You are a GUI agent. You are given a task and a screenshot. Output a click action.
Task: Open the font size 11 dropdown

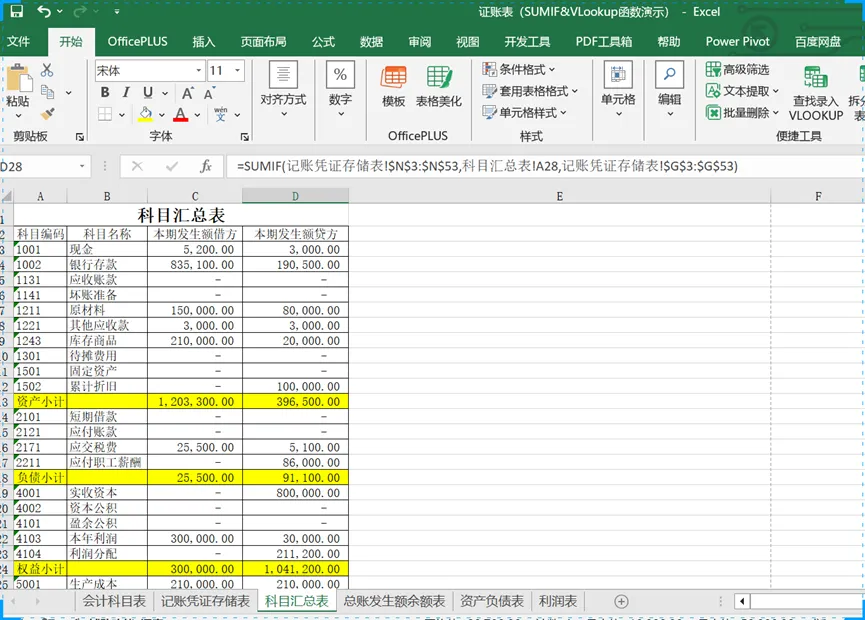237,70
